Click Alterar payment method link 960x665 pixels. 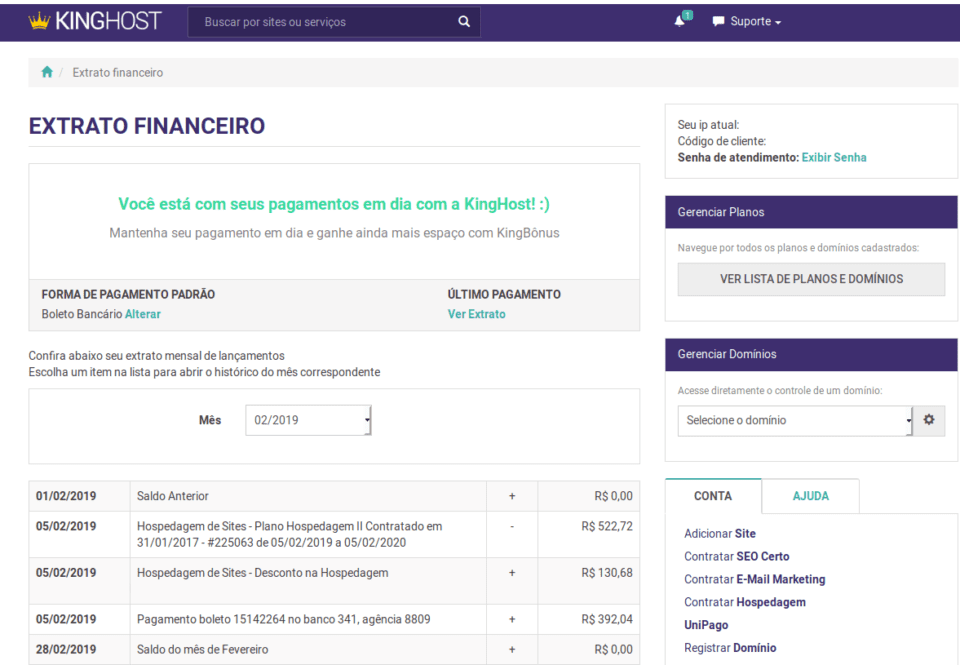pyautogui.click(x=143, y=314)
